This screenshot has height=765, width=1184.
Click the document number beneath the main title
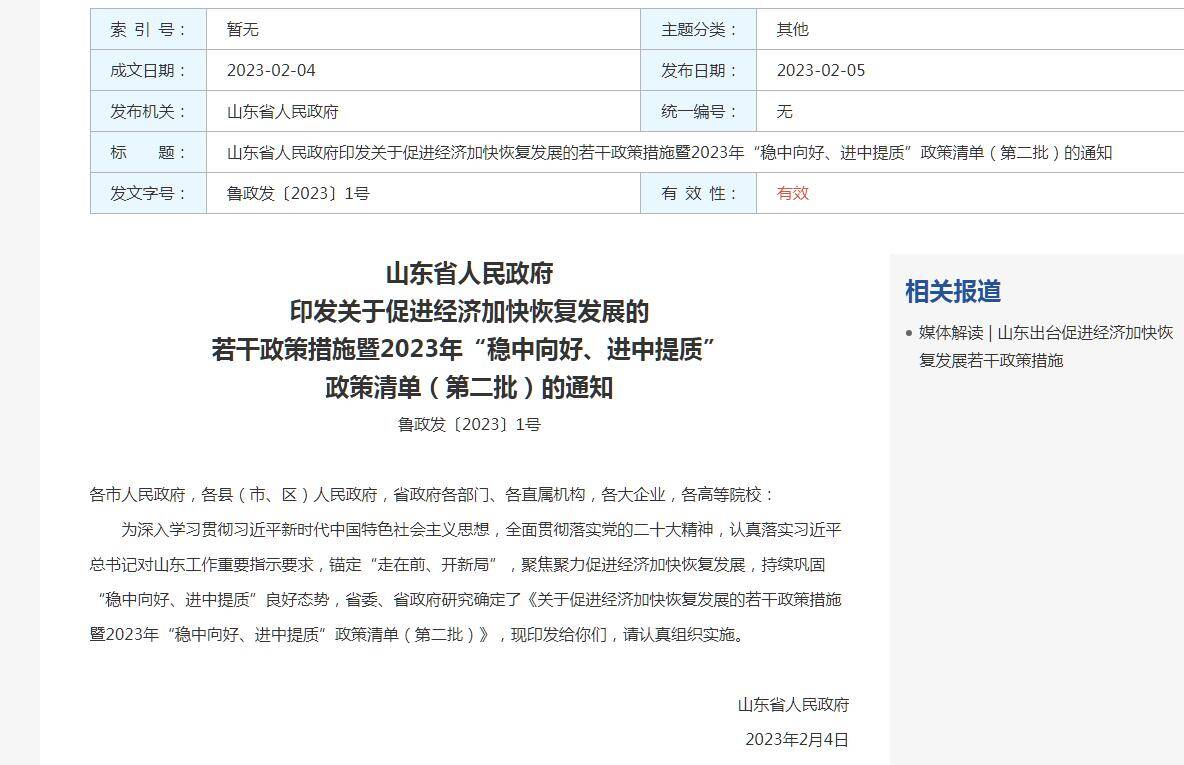(x=469, y=425)
